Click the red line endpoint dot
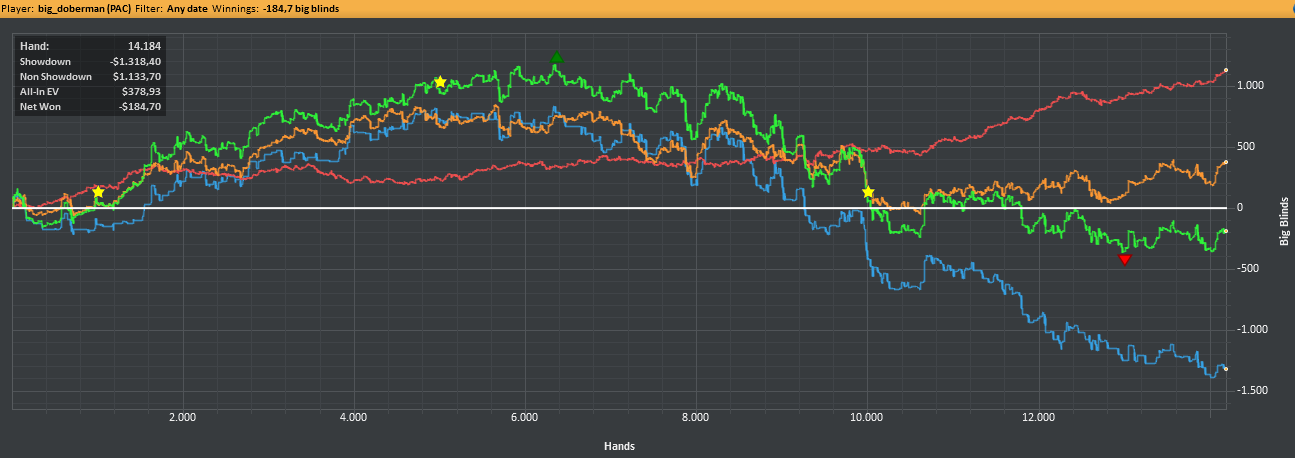Viewport: 1295px width, 459px height. tap(1226, 70)
